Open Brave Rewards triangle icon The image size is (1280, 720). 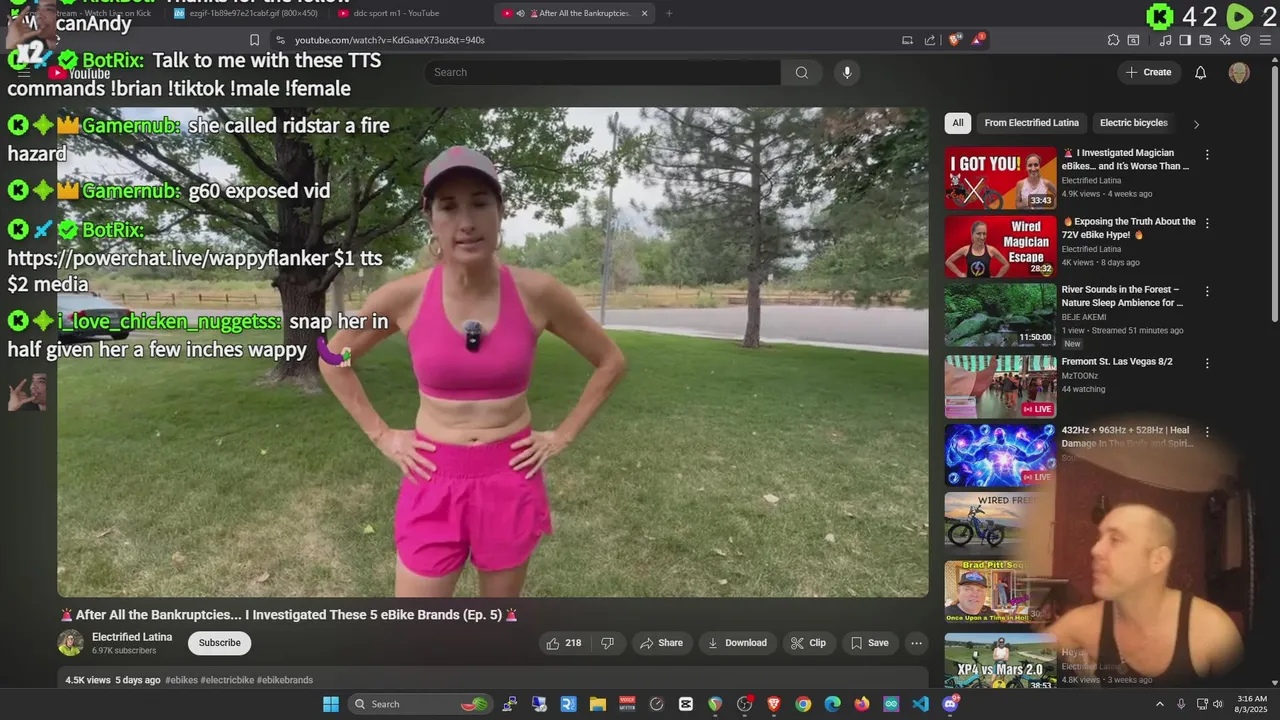(977, 40)
